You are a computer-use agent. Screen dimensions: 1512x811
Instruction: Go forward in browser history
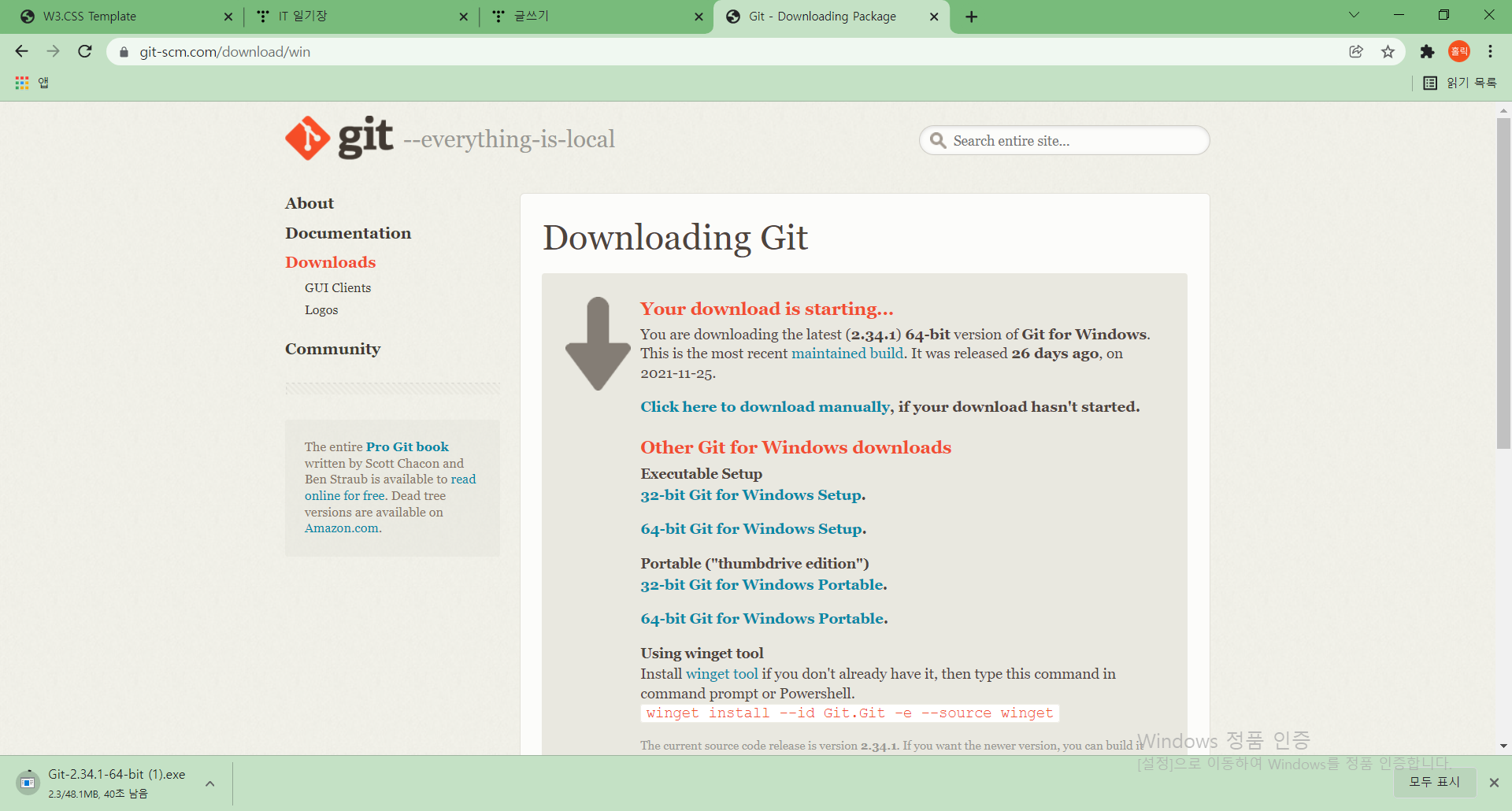tap(53, 51)
